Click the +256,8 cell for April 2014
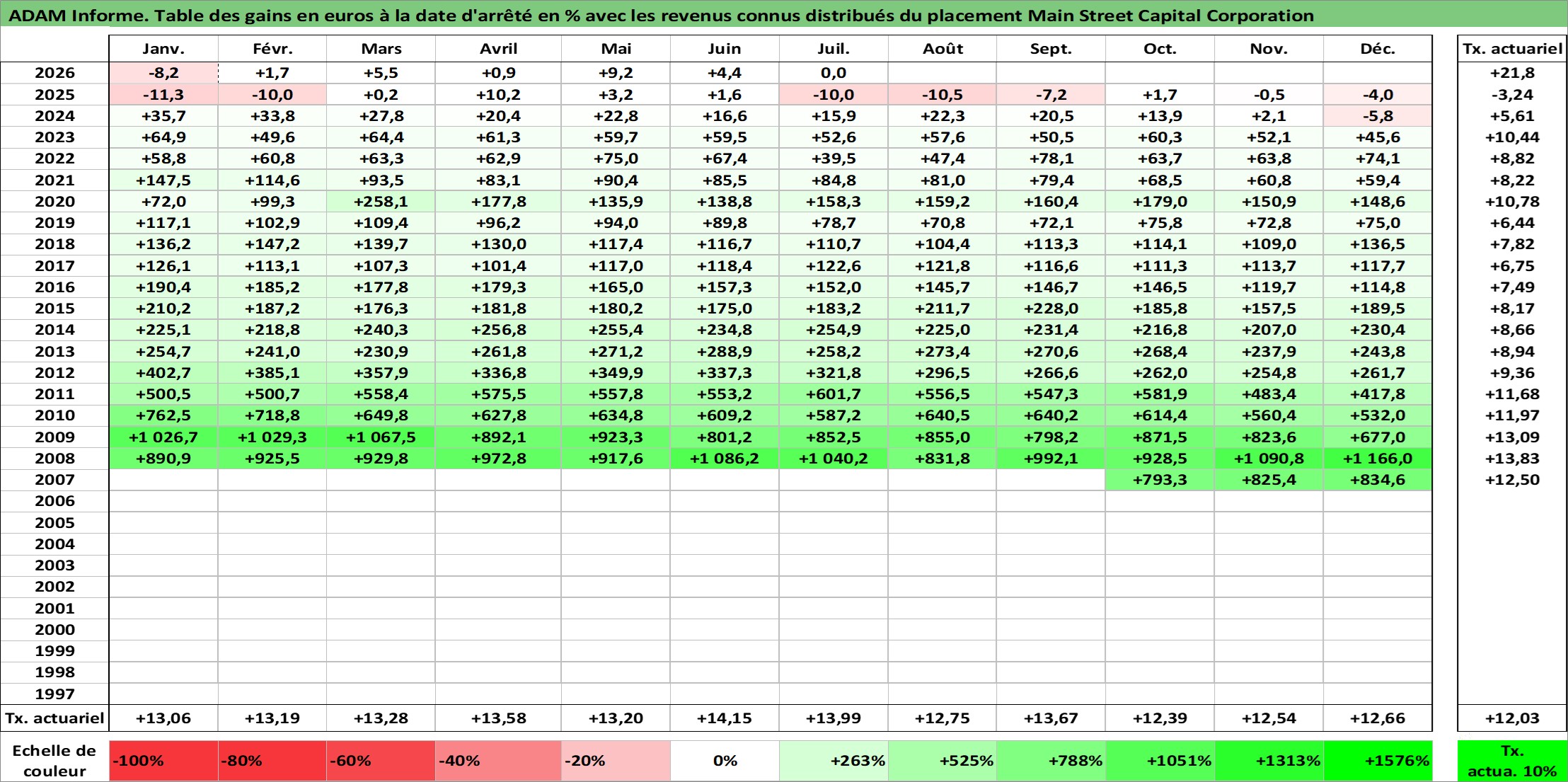 click(x=498, y=330)
